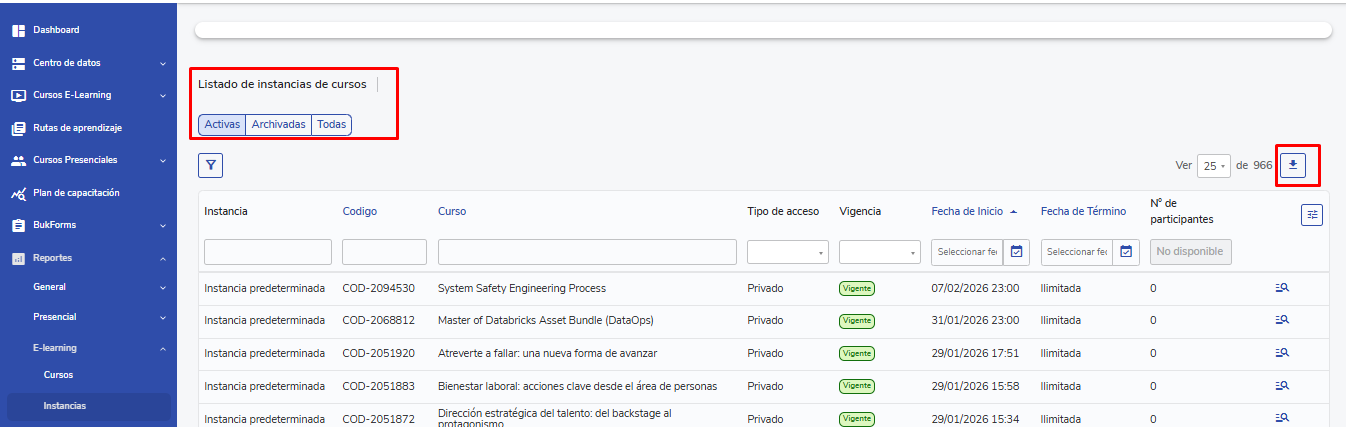Open the Tipo de acceso filter dropdown
Image resolution: width=1346 pixels, height=427 pixels.
pyautogui.click(x=787, y=252)
